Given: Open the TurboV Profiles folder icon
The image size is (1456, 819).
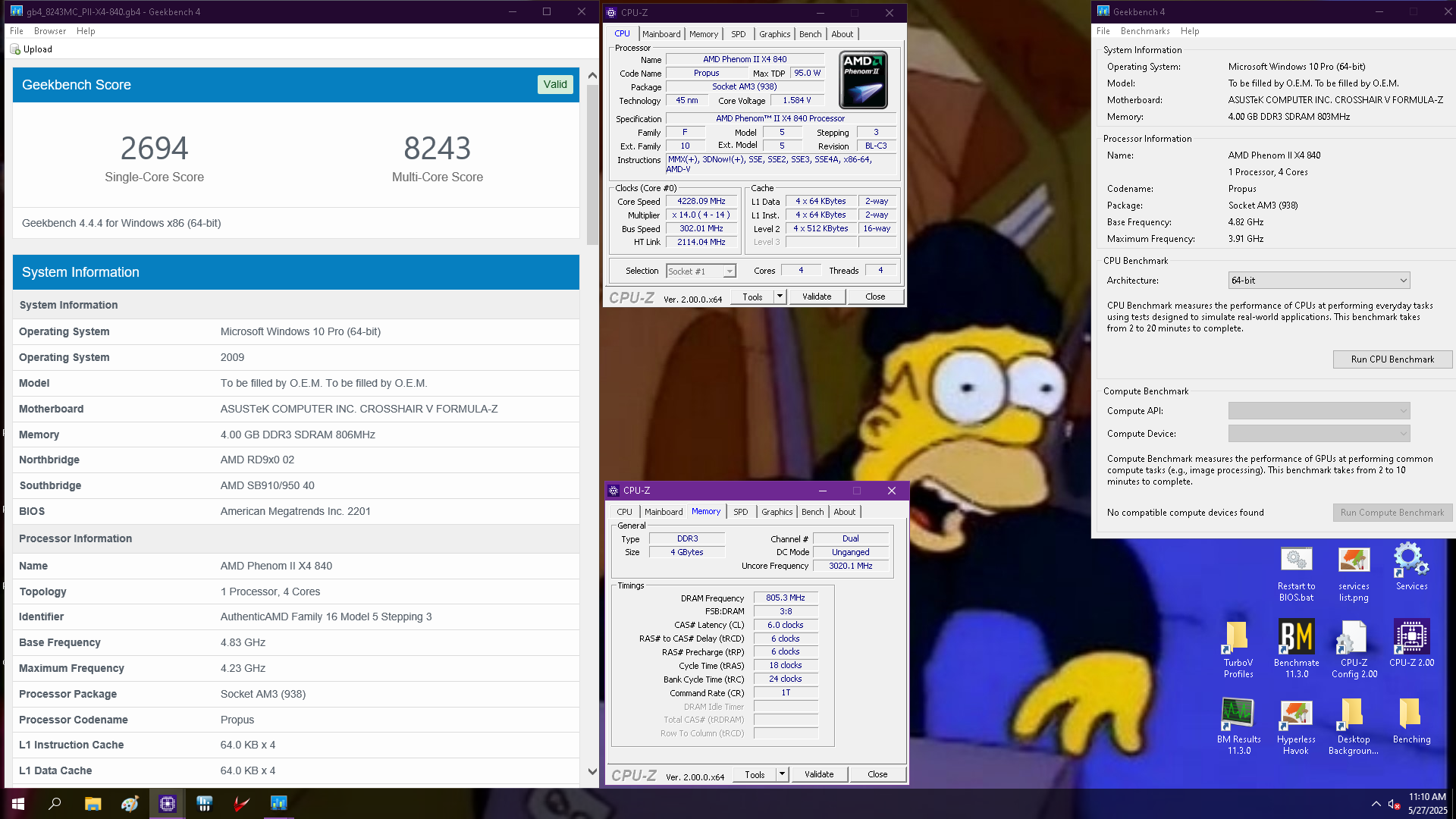Looking at the screenshot, I should coord(1238,649).
